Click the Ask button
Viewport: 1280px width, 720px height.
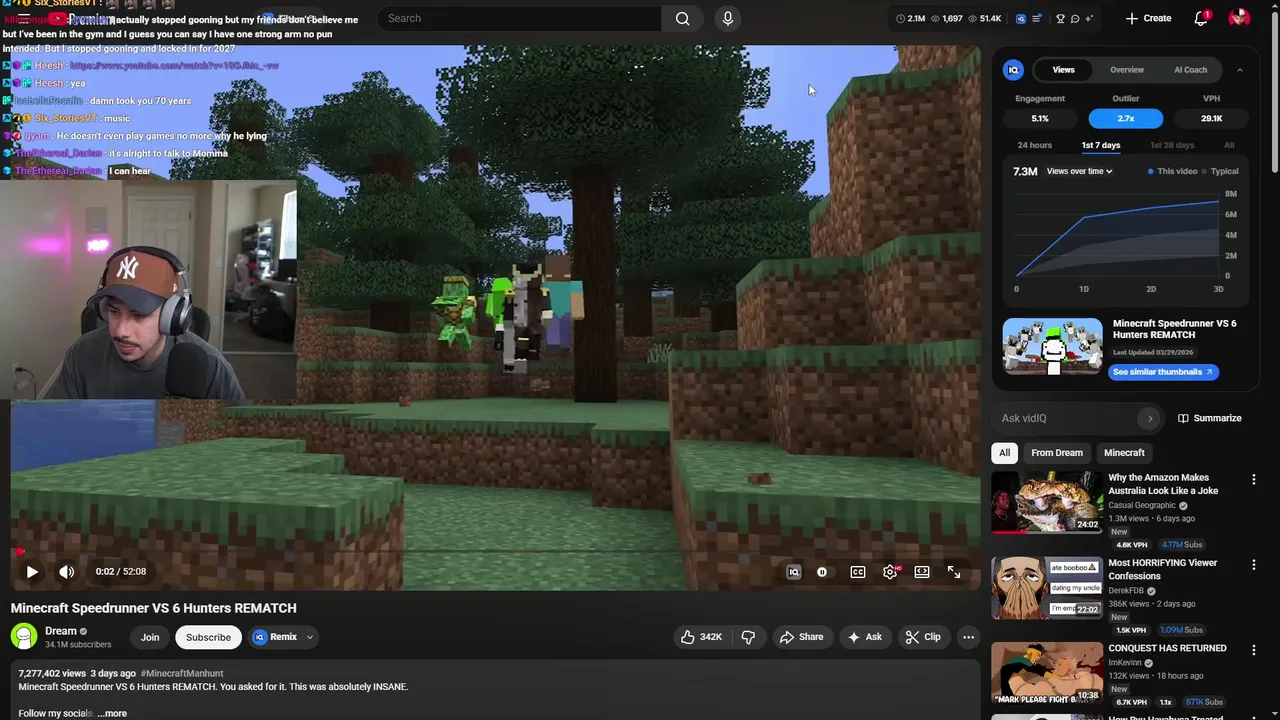pos(864,637)
